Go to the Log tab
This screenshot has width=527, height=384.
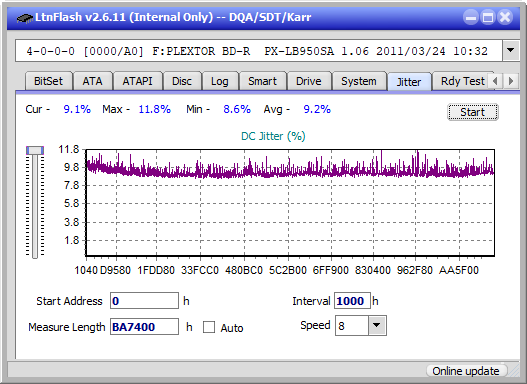[x=220, y=81]
